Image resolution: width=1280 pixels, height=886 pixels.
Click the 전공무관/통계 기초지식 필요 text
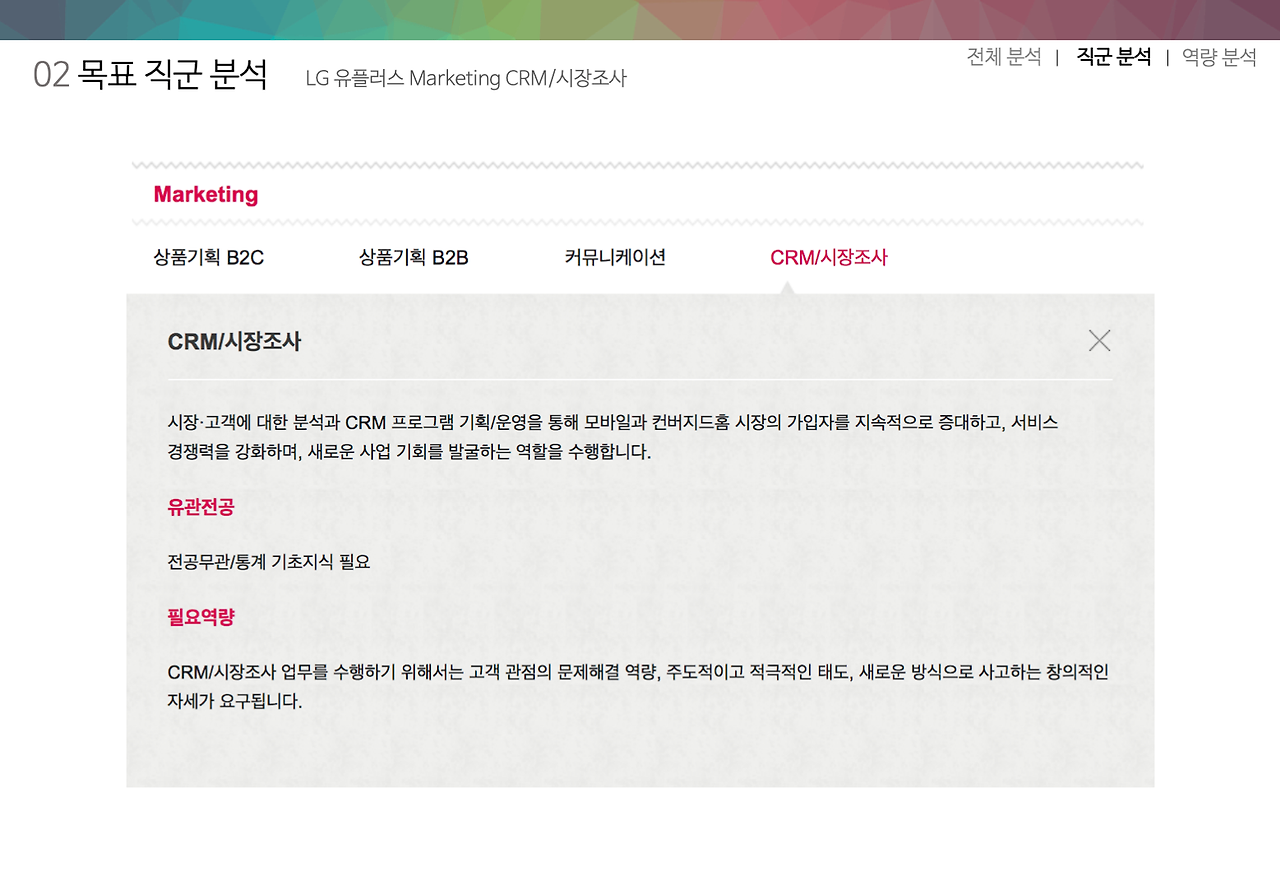[268, 562]
